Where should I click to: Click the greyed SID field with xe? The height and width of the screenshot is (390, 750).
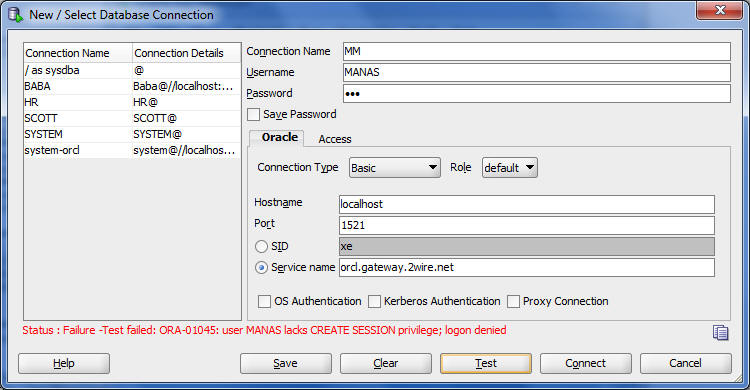(x=527, y=246)
